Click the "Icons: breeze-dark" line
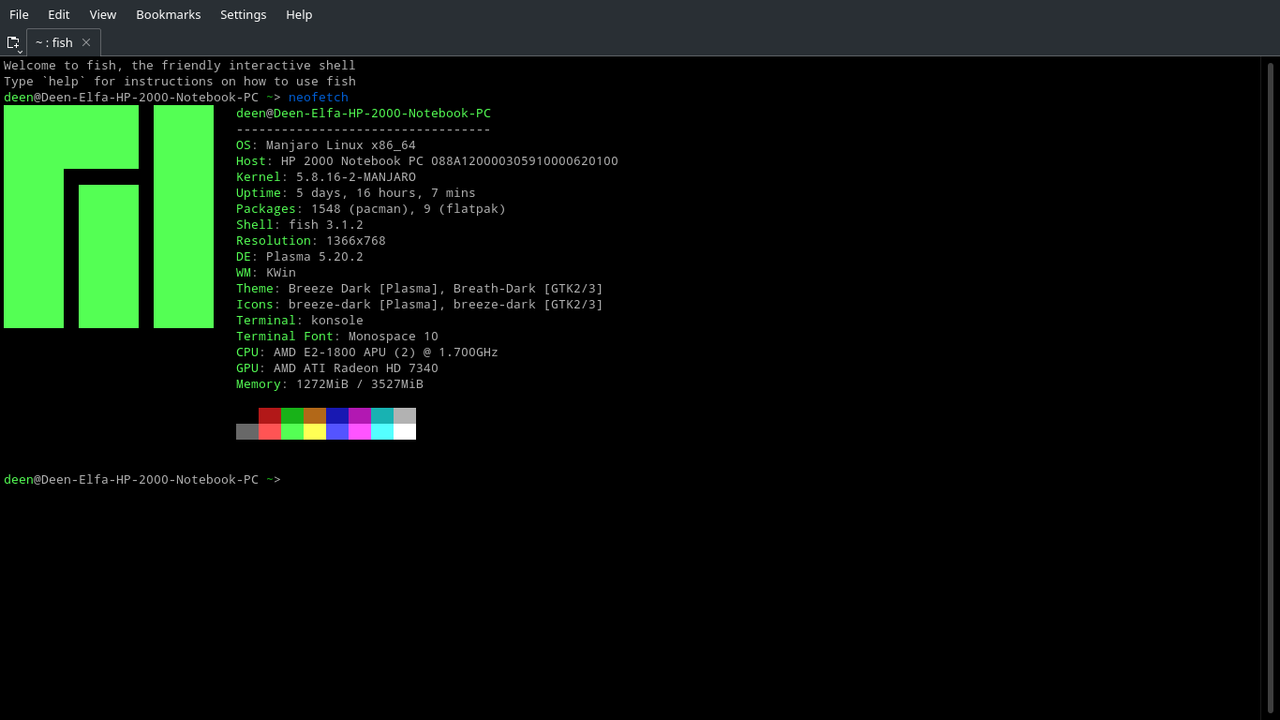 coord(420,305)
